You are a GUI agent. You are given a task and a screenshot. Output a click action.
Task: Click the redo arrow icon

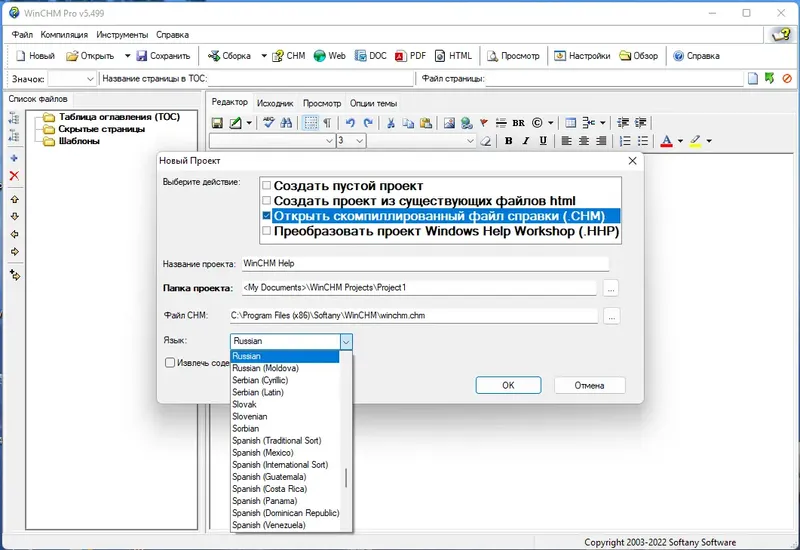coord(368,123)
